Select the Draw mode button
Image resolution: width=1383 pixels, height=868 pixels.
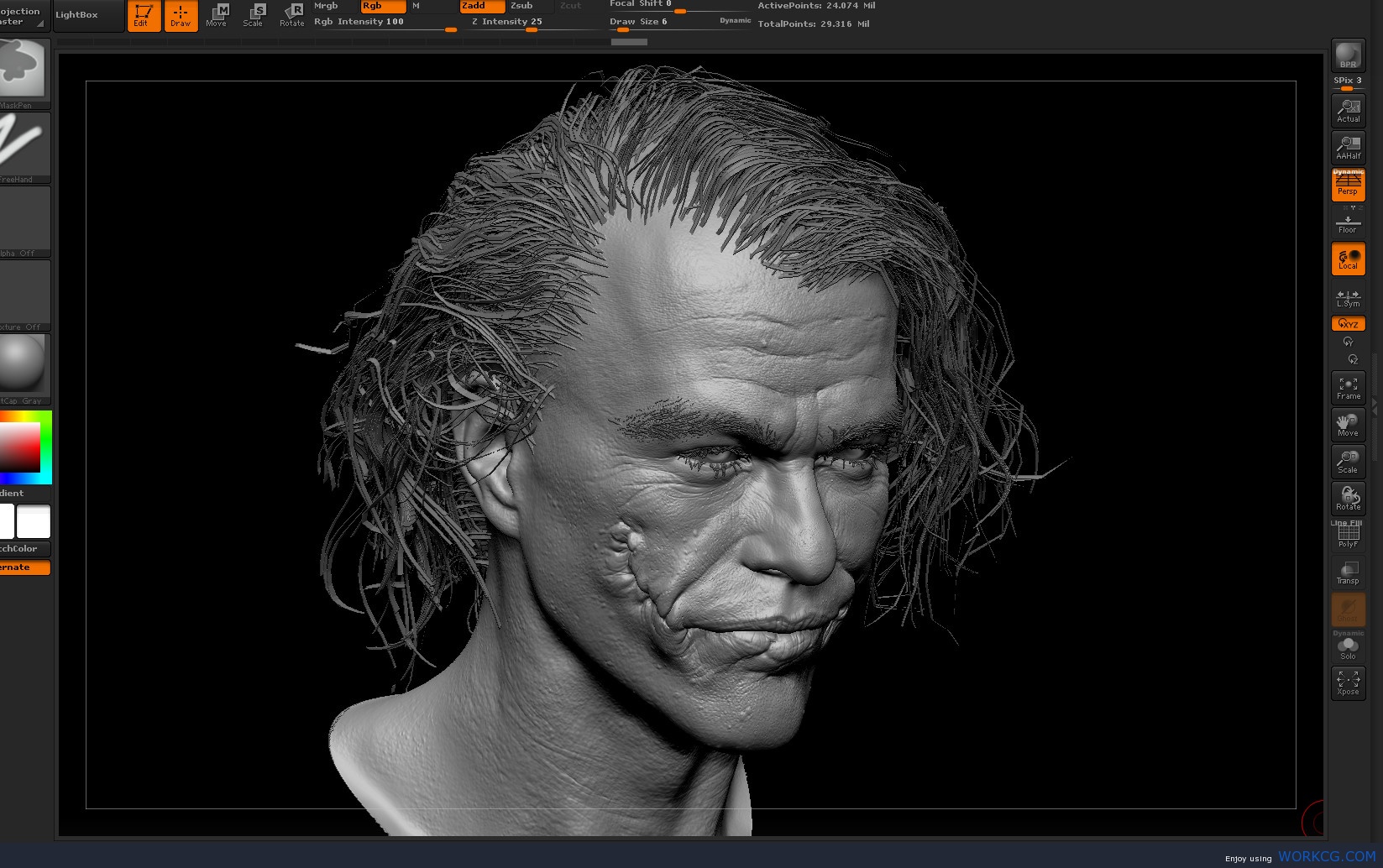pos(181,15)
